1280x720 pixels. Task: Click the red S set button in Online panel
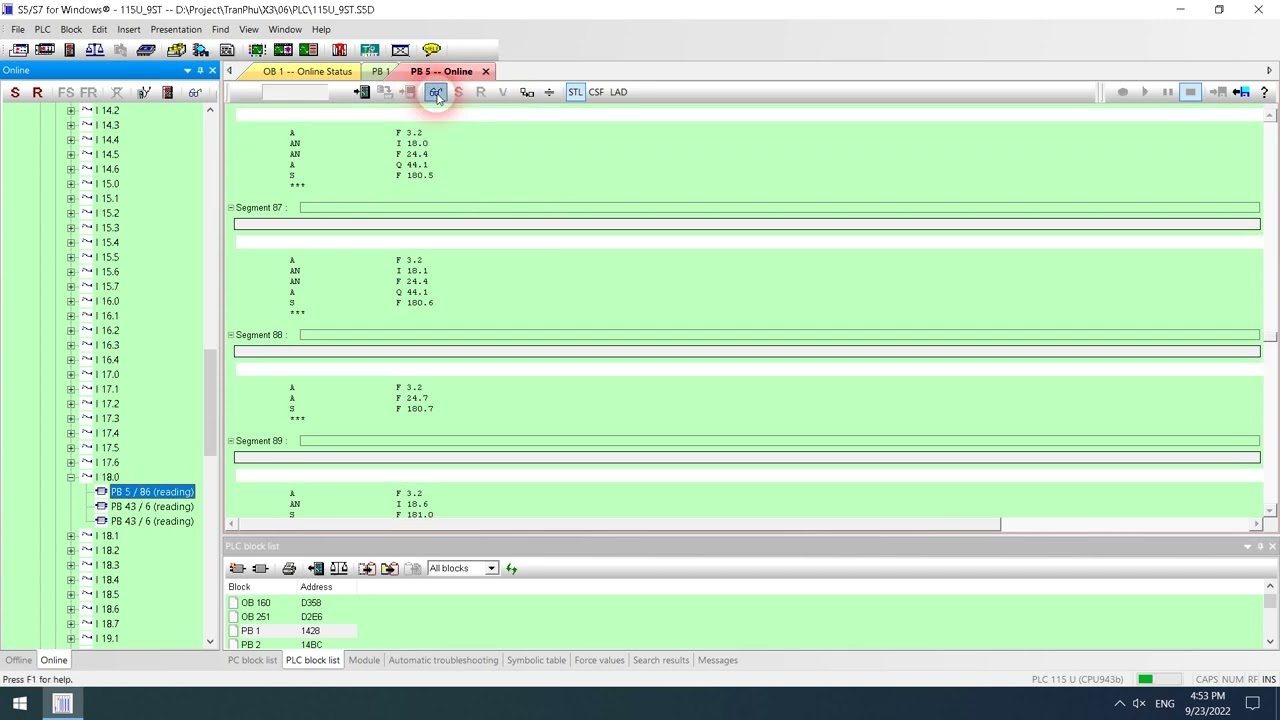pos(15,92)
